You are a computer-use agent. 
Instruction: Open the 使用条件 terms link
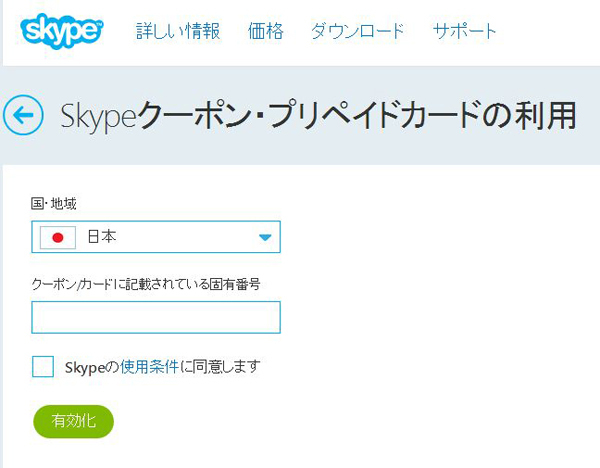[x=149, y=367]
